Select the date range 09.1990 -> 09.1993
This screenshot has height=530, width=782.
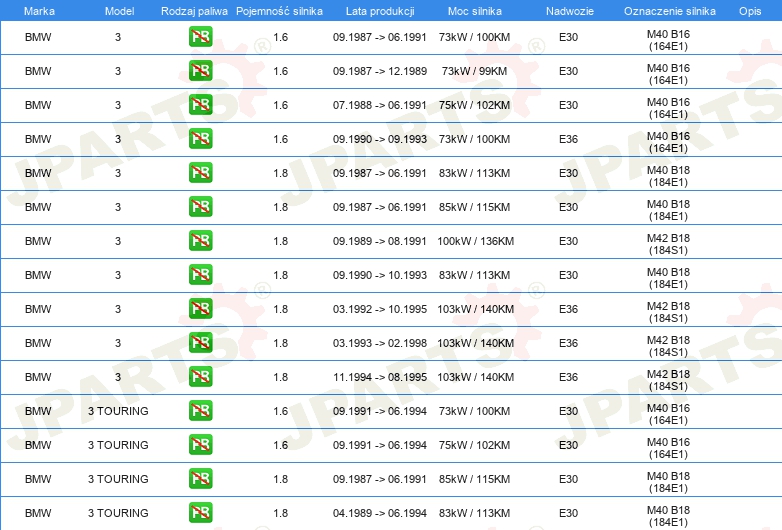380,139
